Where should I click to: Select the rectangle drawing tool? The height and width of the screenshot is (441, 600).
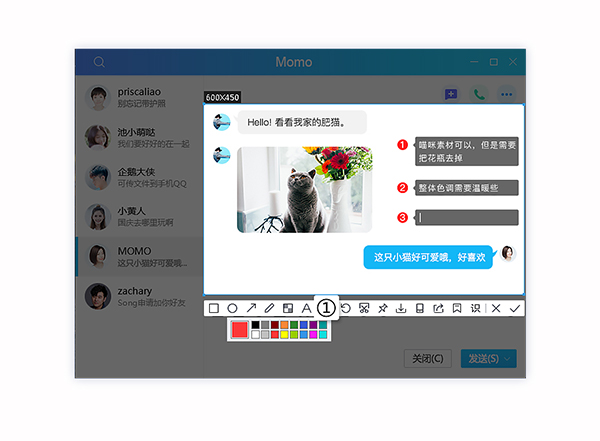point(214,308)
